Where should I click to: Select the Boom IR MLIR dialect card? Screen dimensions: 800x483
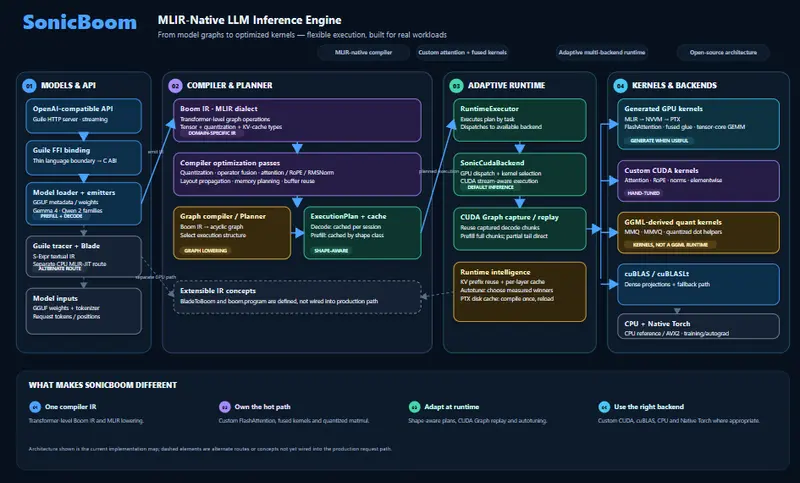pyautogui.click(x=297, y=120)
